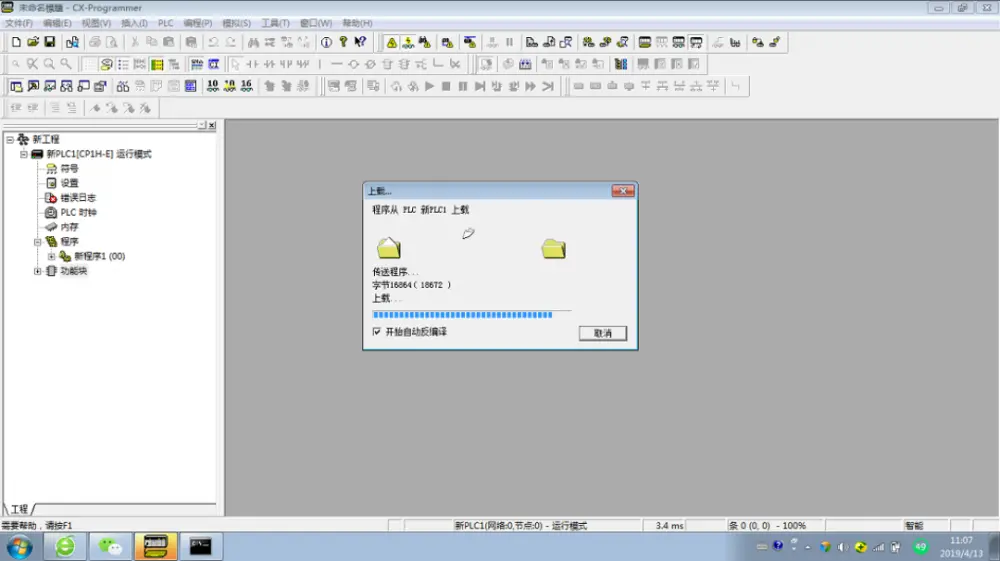Collapse the 新PLC1[CP1H-E] tree node

24,154
